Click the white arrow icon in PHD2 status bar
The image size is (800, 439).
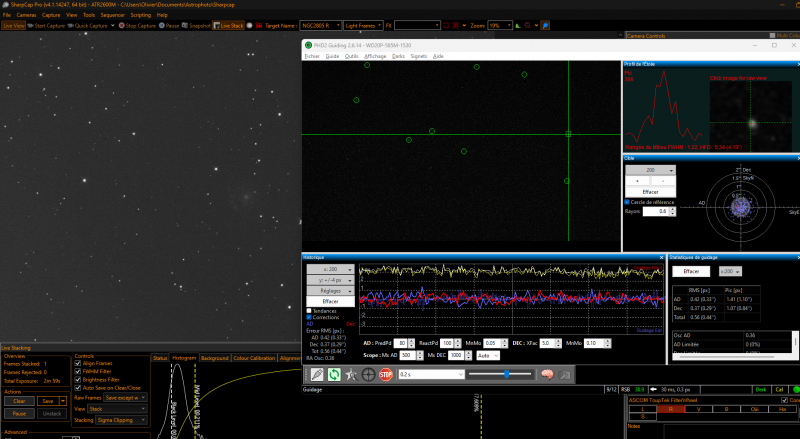click(654, 389)
